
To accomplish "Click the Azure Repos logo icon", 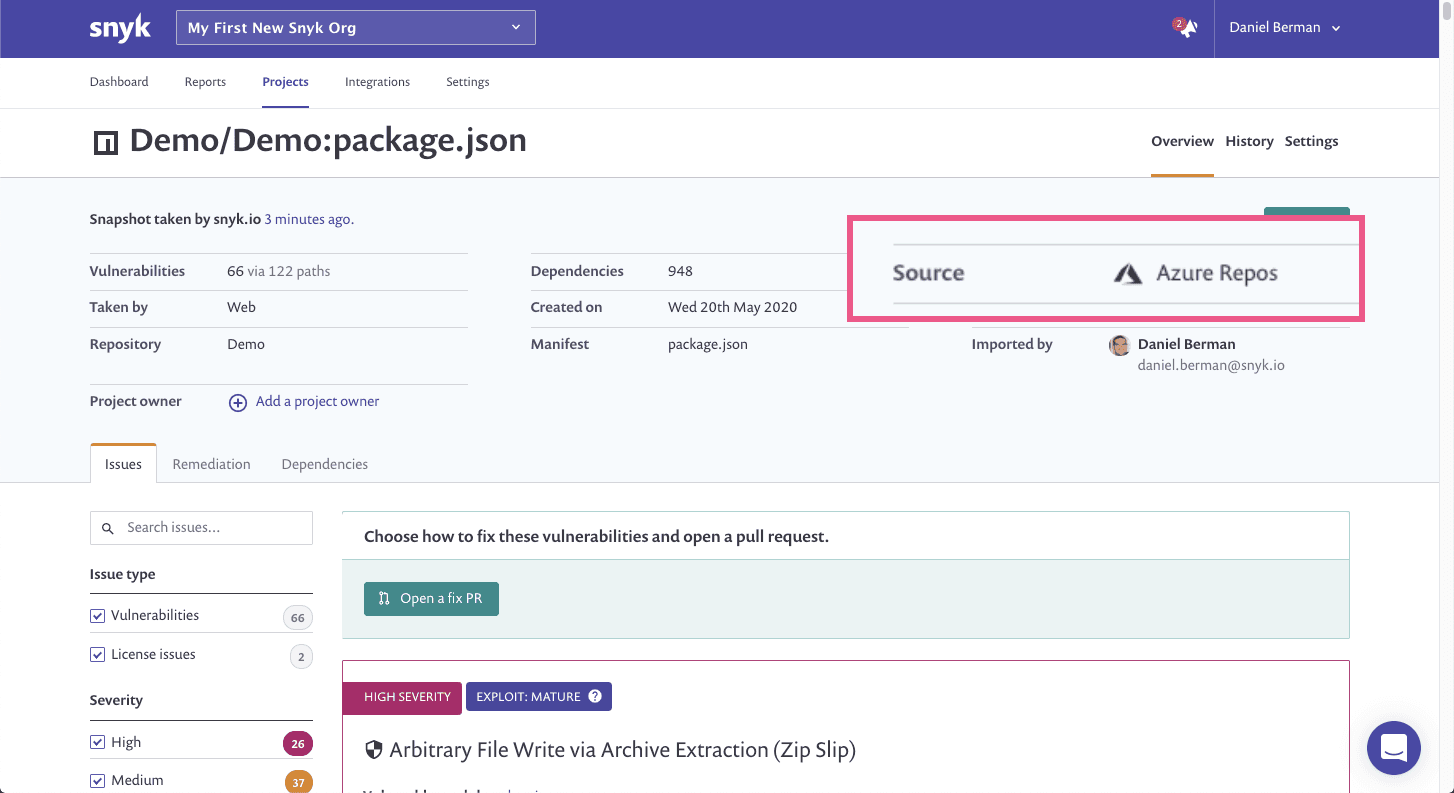I will pyautogui.click(x=1128, y=273).
